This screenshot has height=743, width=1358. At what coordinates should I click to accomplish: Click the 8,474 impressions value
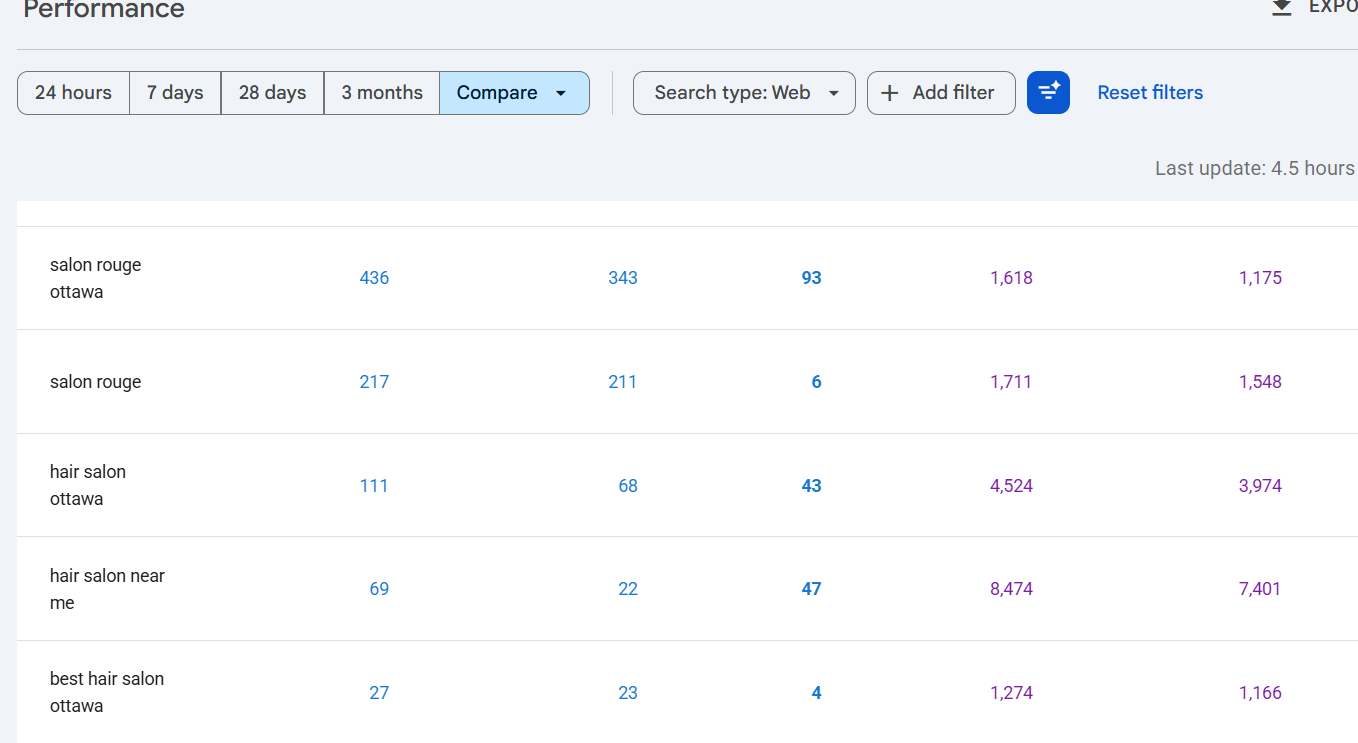point(1011,589)
